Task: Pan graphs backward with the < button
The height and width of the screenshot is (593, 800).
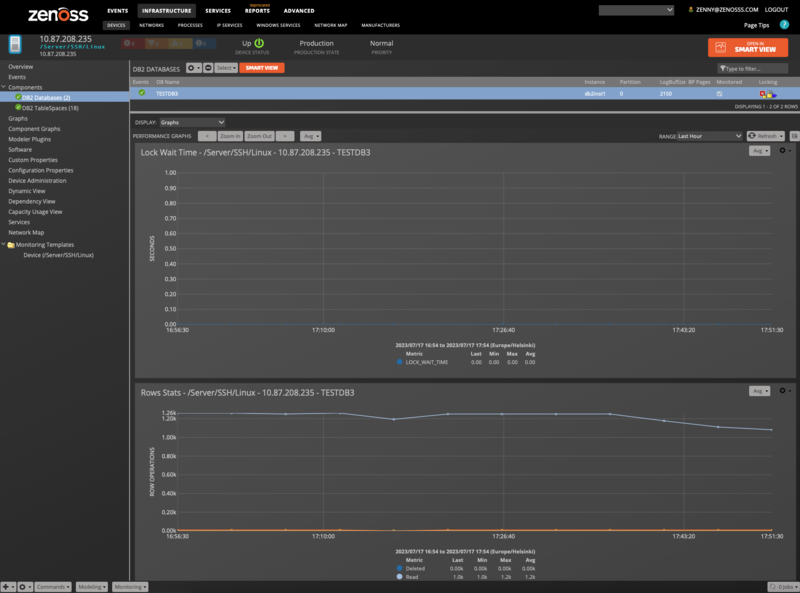Action: (x=207, y=136)
